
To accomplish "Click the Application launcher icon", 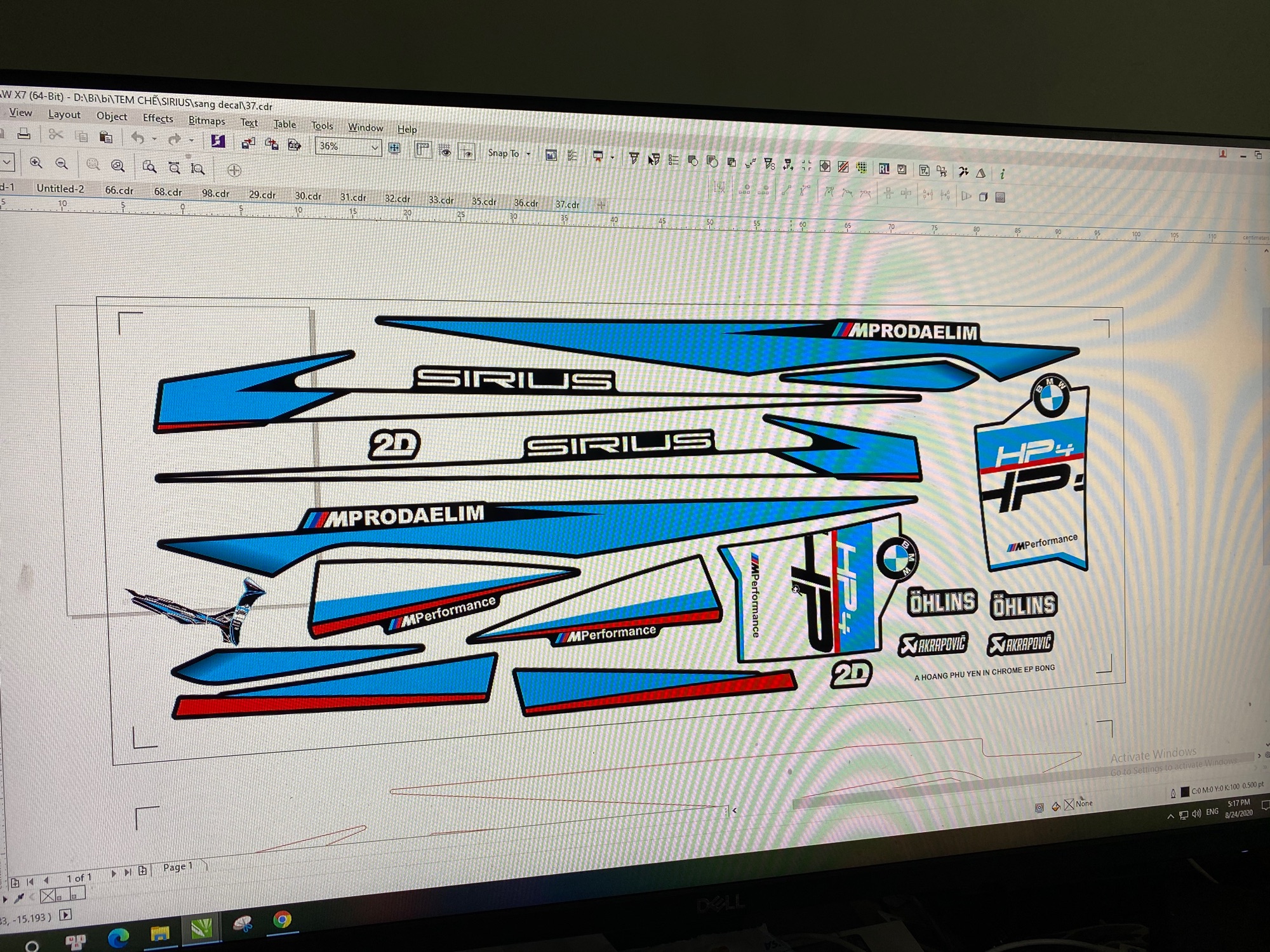I will [598, 156].
